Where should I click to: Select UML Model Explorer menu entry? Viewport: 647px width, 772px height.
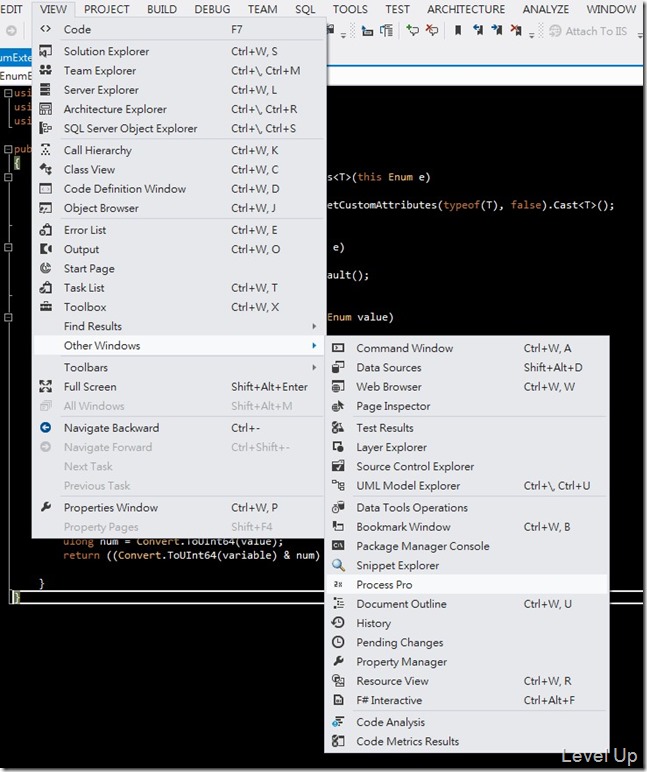click(467, 485)
